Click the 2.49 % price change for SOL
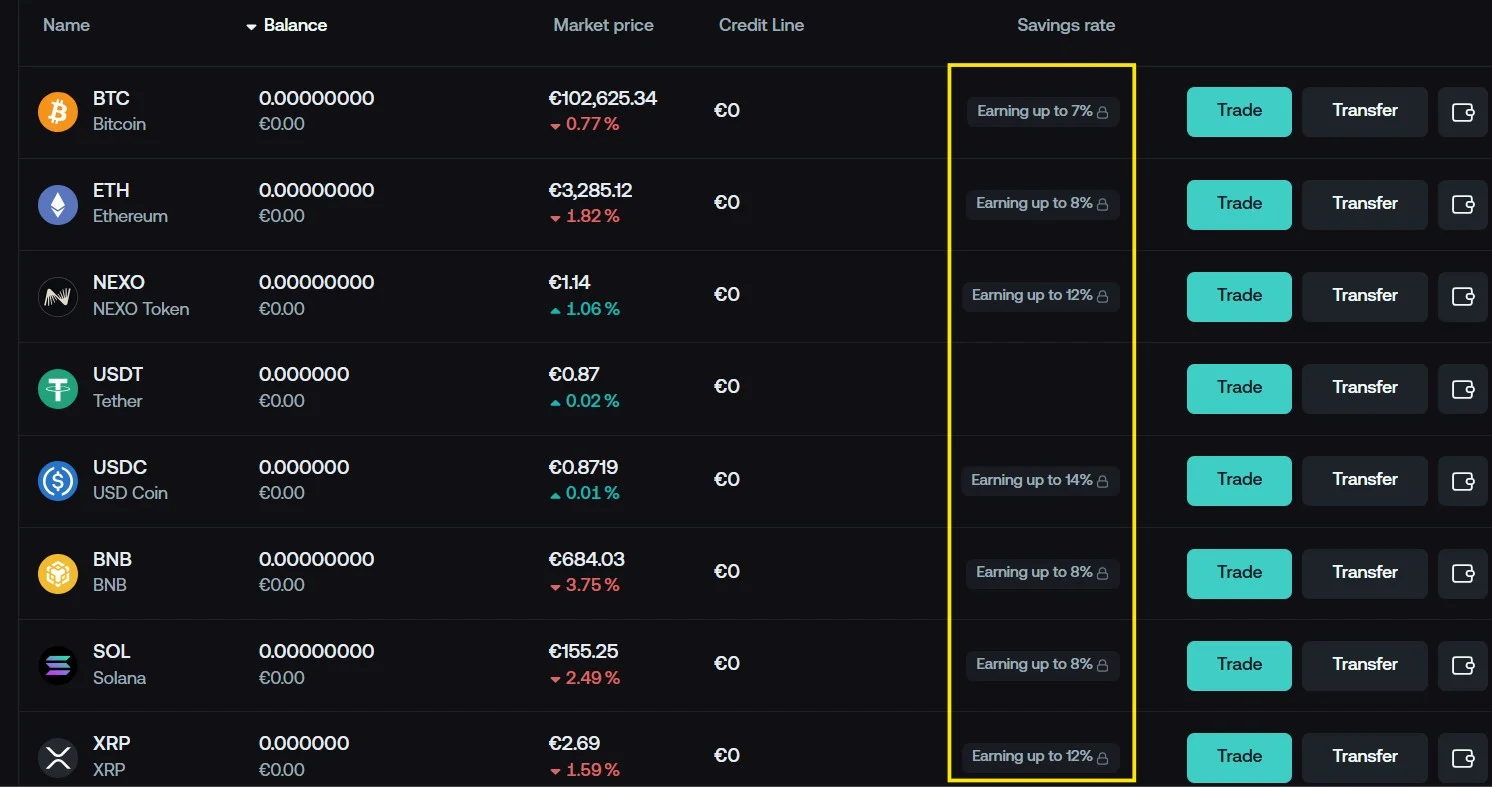The height and width of the screenshot is (787, 1492). click(585, 678)
